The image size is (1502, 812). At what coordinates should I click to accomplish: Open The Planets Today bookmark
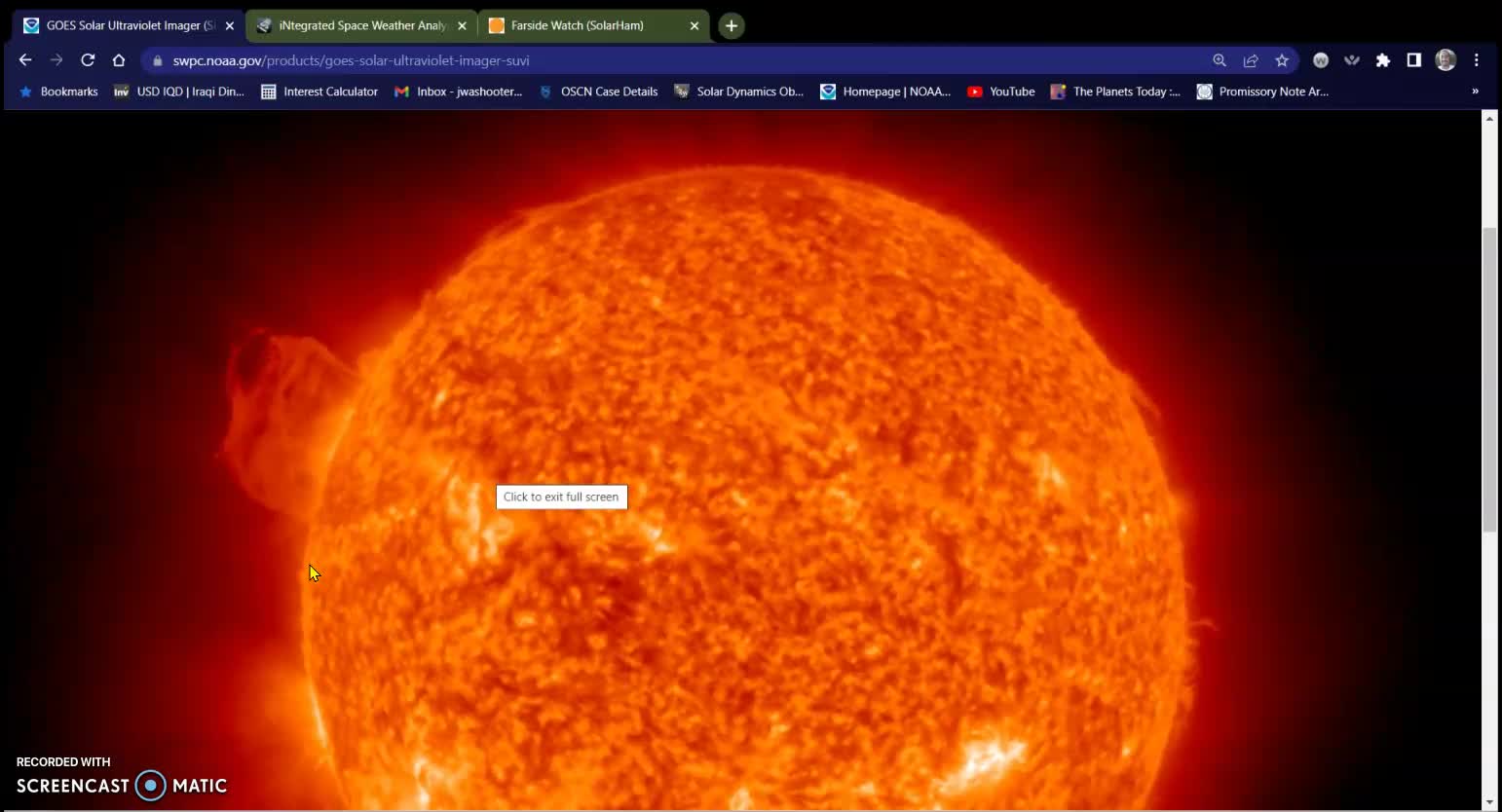click(1115, 92)
